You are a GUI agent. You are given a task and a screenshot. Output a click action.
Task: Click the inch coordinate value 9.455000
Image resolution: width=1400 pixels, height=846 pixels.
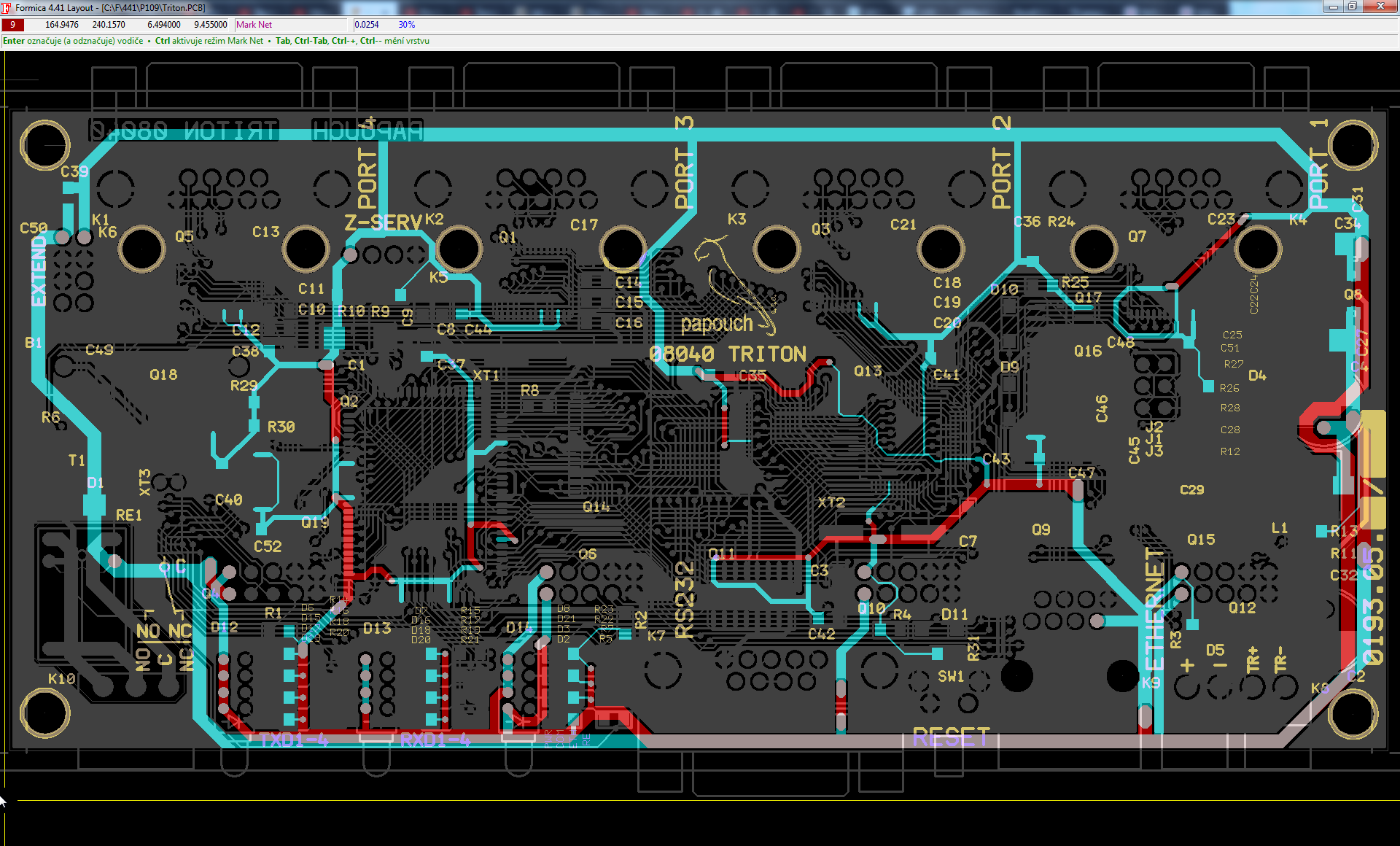click(x=211, y=25)
